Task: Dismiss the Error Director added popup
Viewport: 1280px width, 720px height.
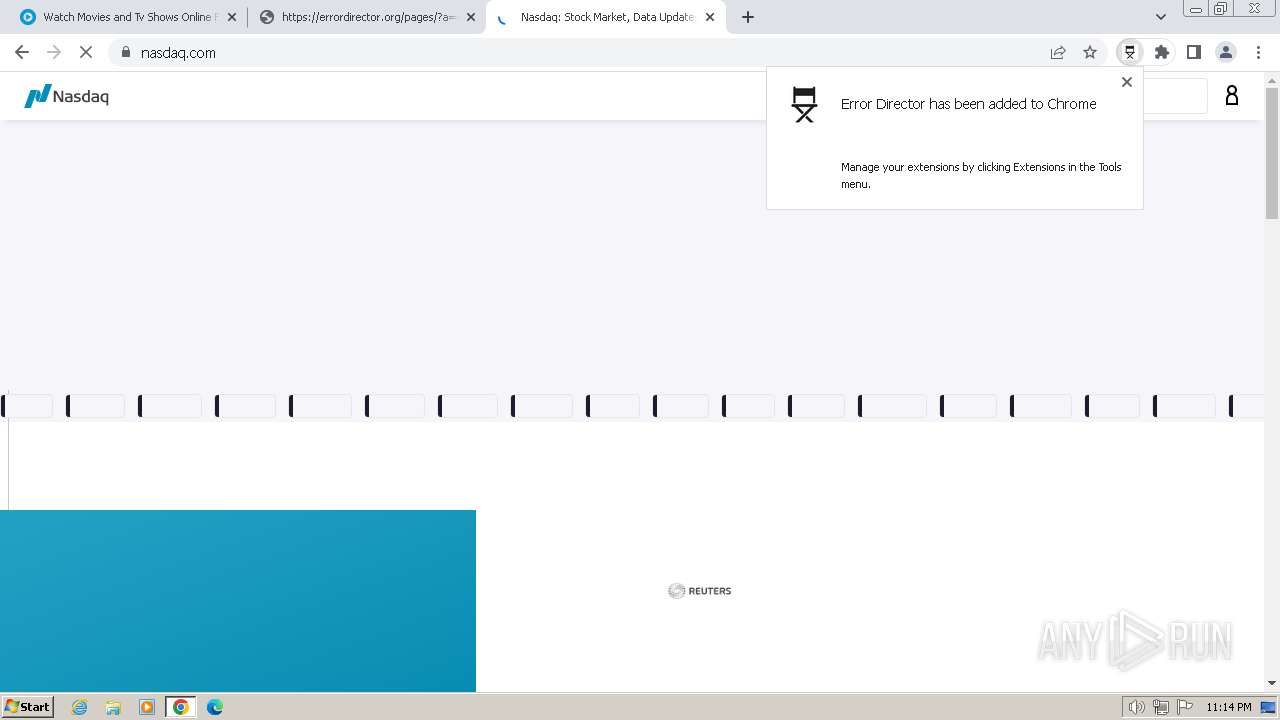Action: (x=1127, y=83)
